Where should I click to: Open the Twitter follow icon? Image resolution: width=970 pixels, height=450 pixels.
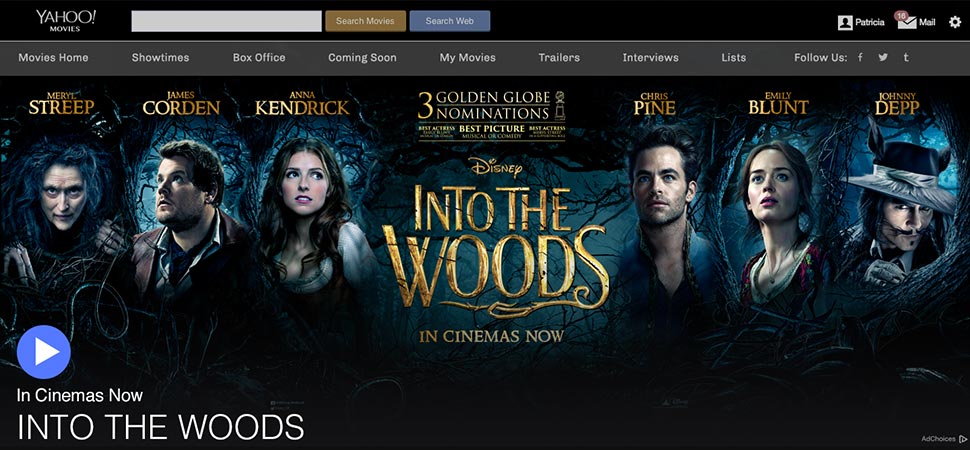coord(883,58)
